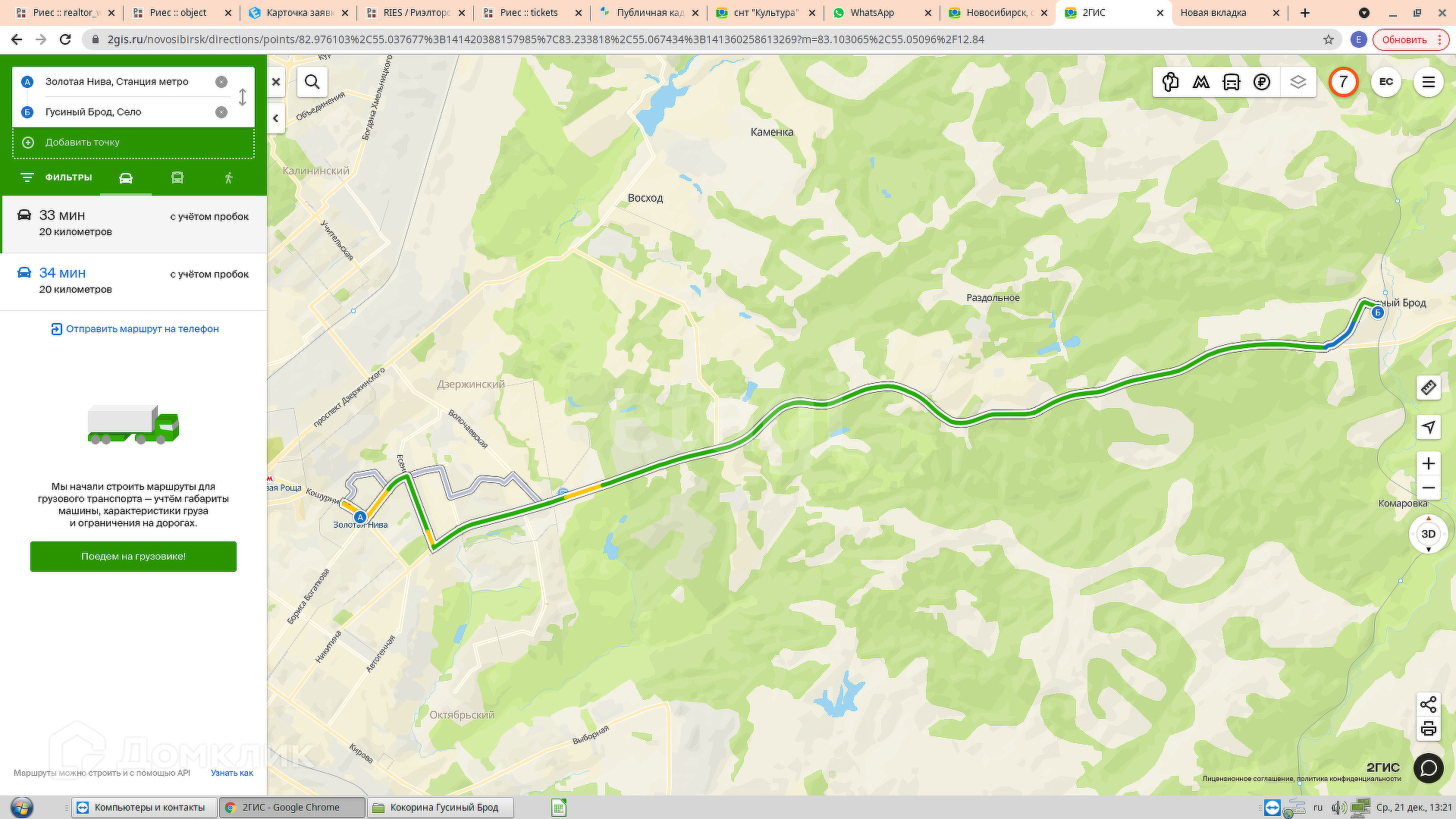Collapse the side panel with chevron
The image size is (1456, 819).
pos(276,118)
